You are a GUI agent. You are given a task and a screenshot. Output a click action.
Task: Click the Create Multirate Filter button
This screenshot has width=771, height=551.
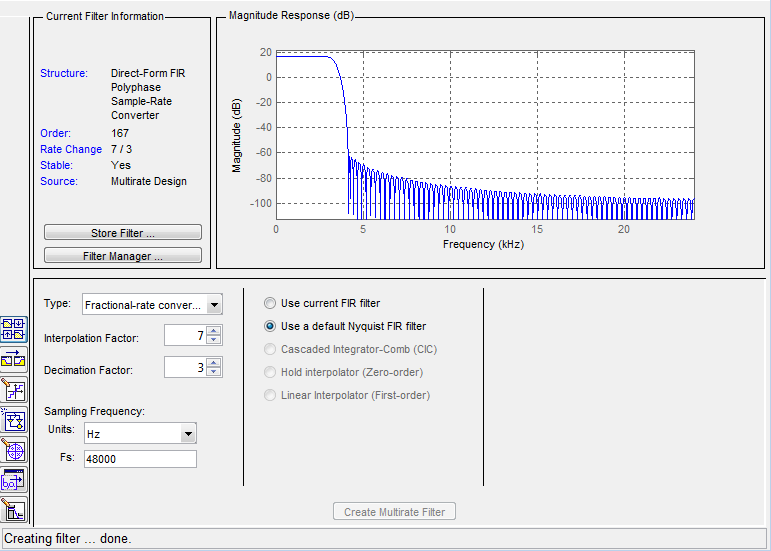point(394,512)
